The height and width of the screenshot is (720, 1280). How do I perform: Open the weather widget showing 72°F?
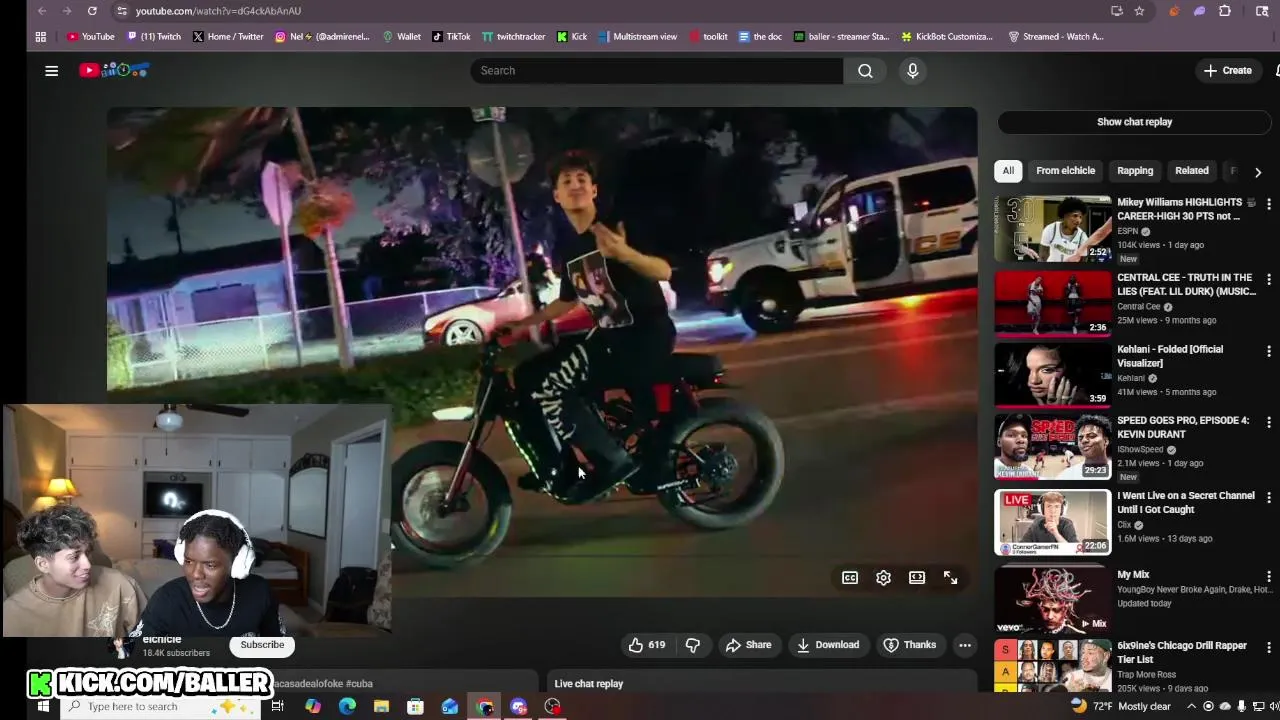1120,707
